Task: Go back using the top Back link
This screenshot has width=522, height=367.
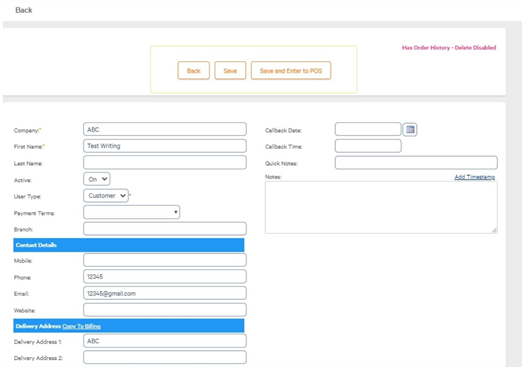Action: click(24, 10)
